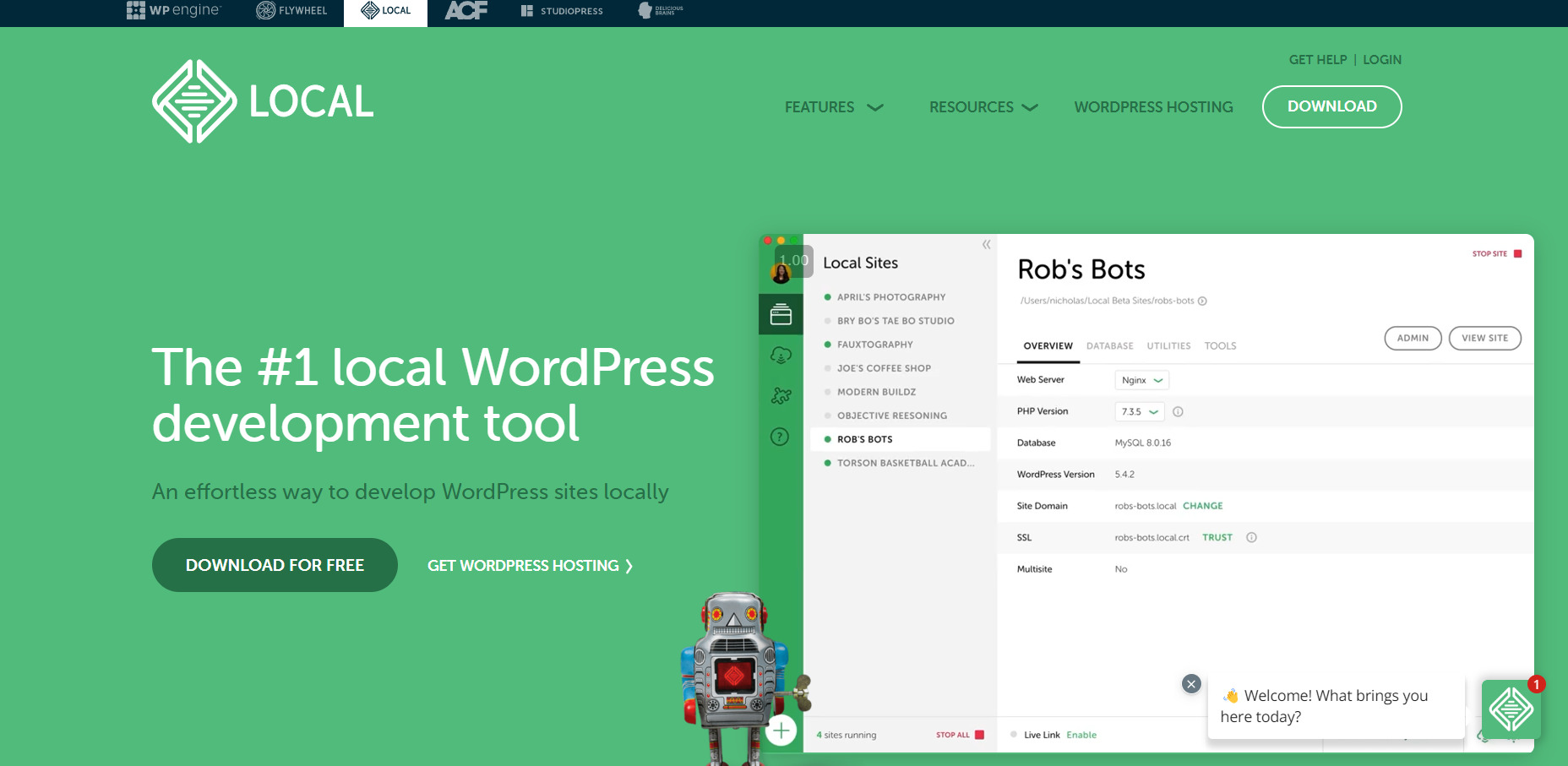The width and height of the screenshot is (1568, 766).
Task: Click the Local logo in the header
Action: click(x=263, y=101)
